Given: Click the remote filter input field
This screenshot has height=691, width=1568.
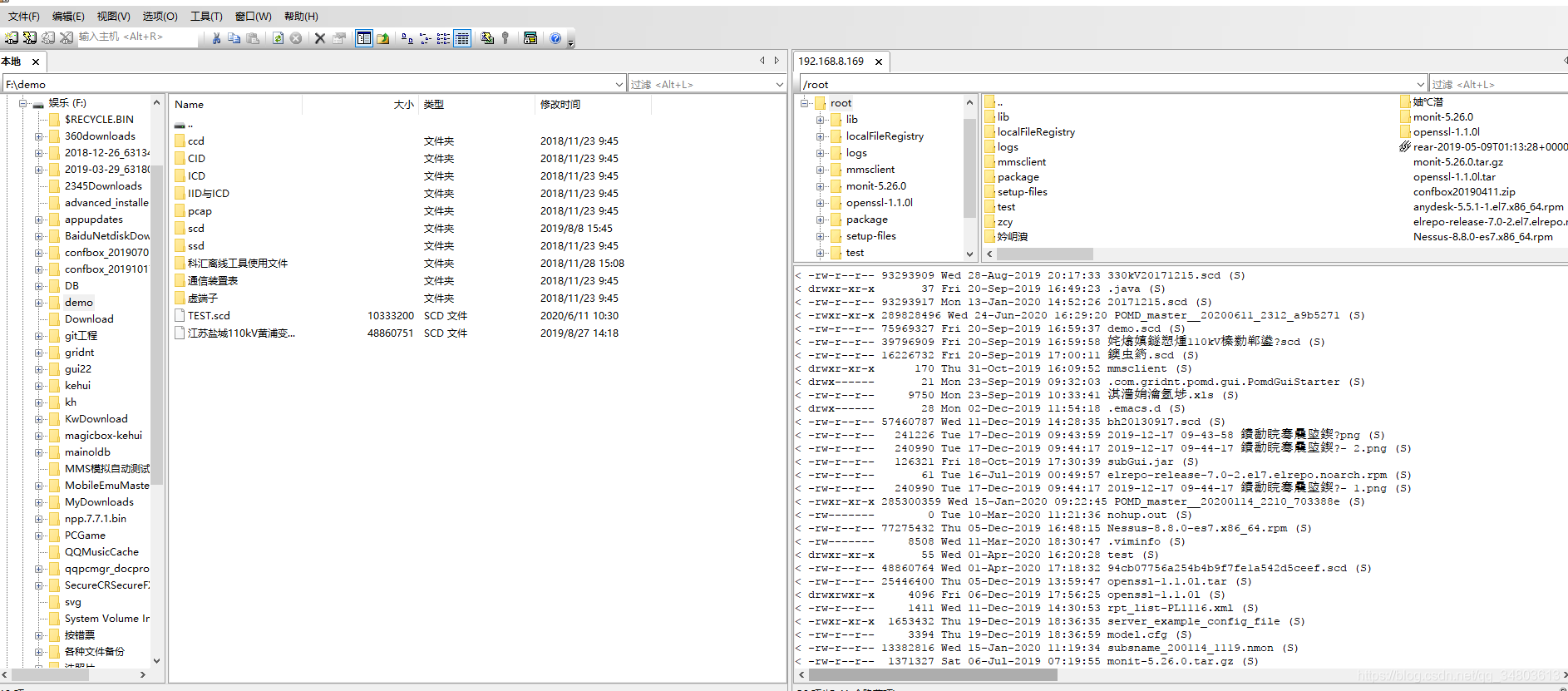Looking at the screenshot, I should pos(1498,84).
